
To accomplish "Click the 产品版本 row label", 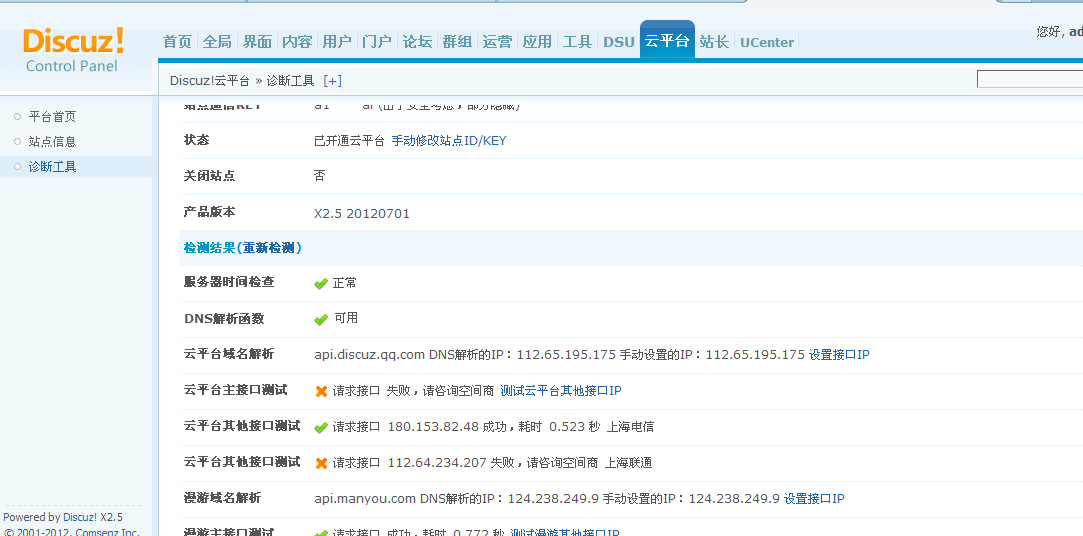I will [x=209, y=212].
